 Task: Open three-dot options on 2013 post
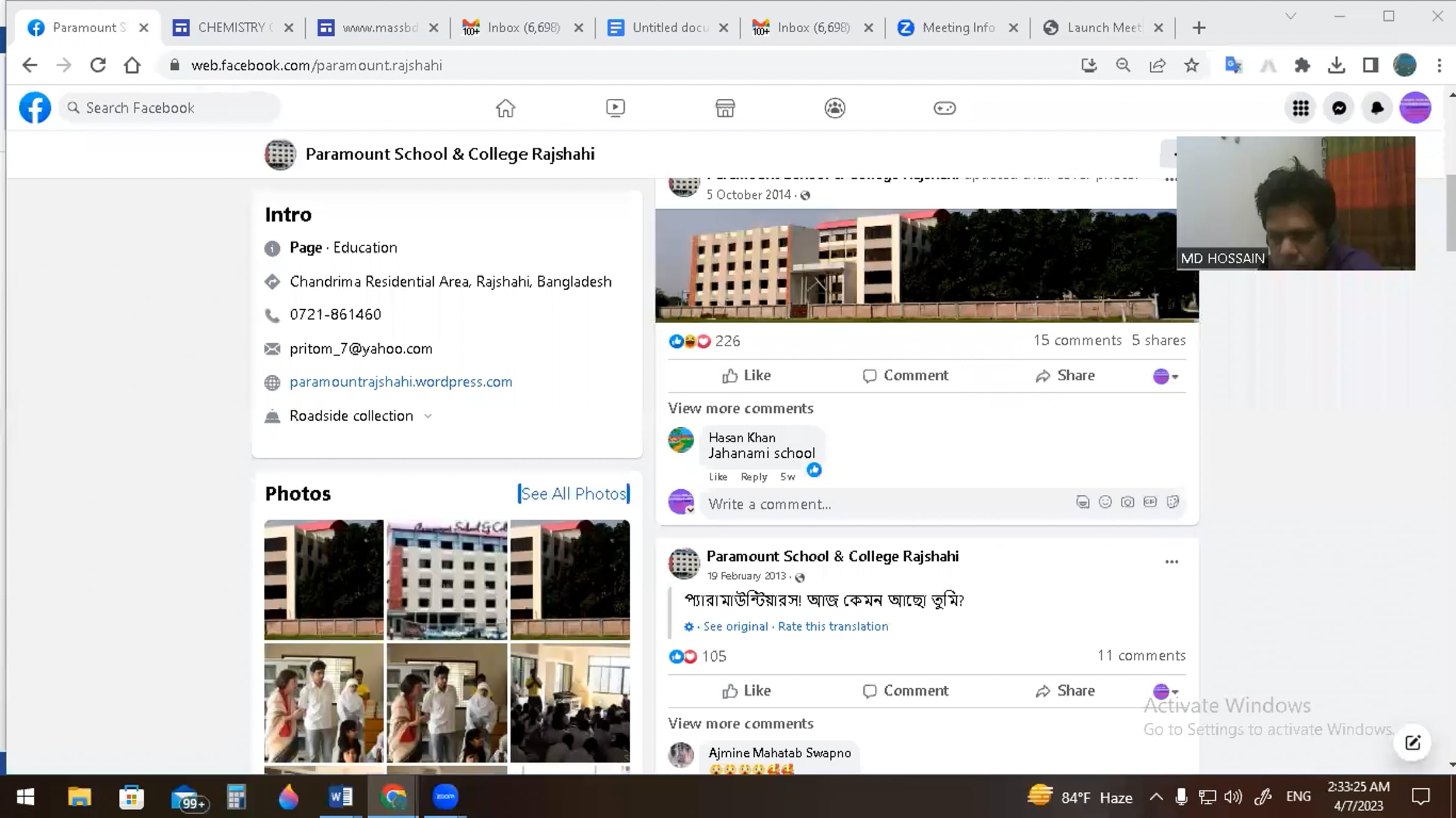pos(1171,562)
